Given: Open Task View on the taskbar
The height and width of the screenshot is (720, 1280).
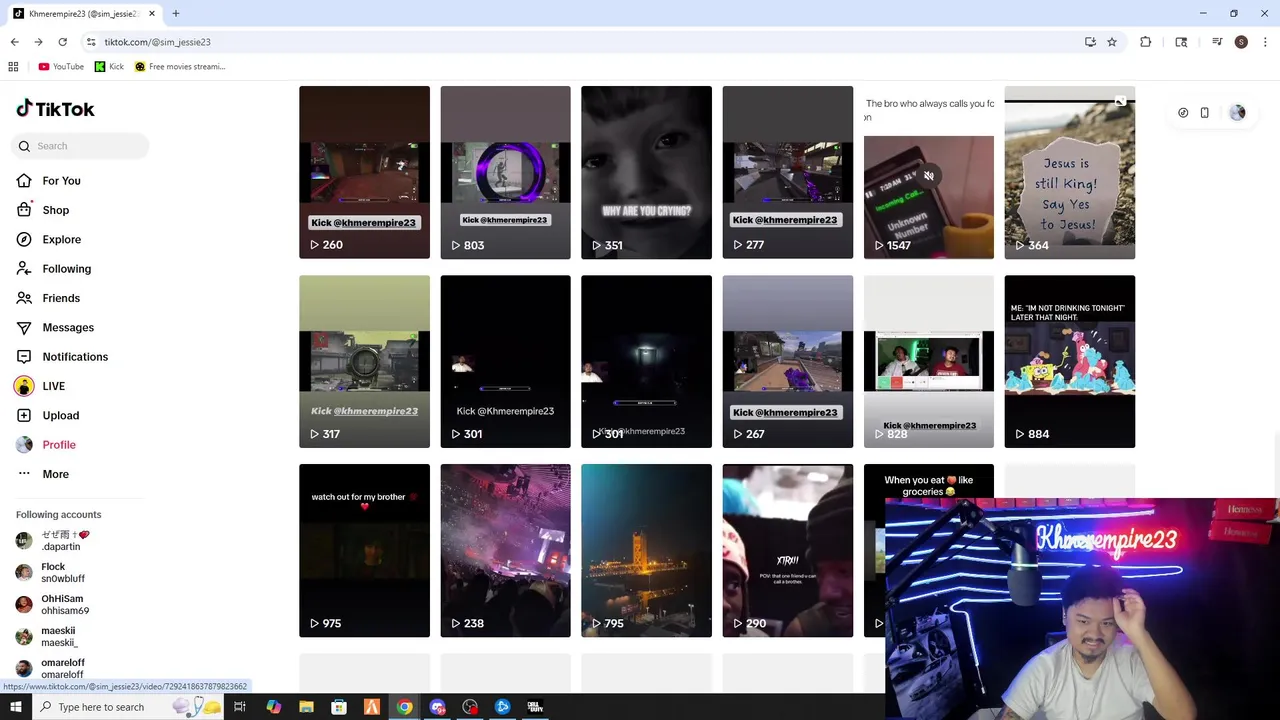Looking at the screenshot, I should click(x=240, y=707).
